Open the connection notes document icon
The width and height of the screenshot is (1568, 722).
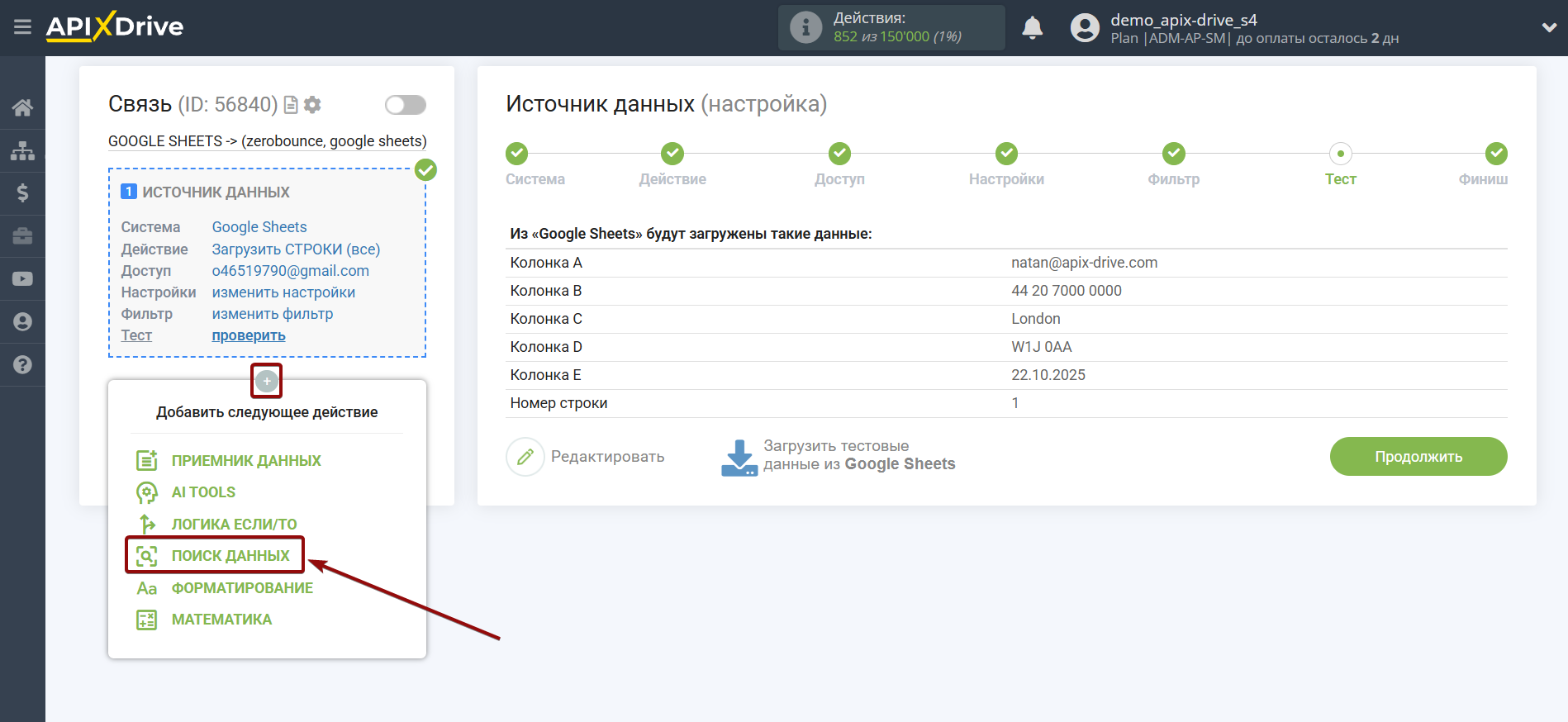[291, 105]
